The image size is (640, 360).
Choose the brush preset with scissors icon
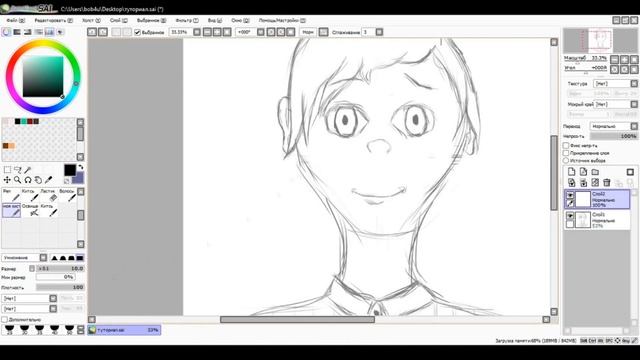click(x=30, y=210)
